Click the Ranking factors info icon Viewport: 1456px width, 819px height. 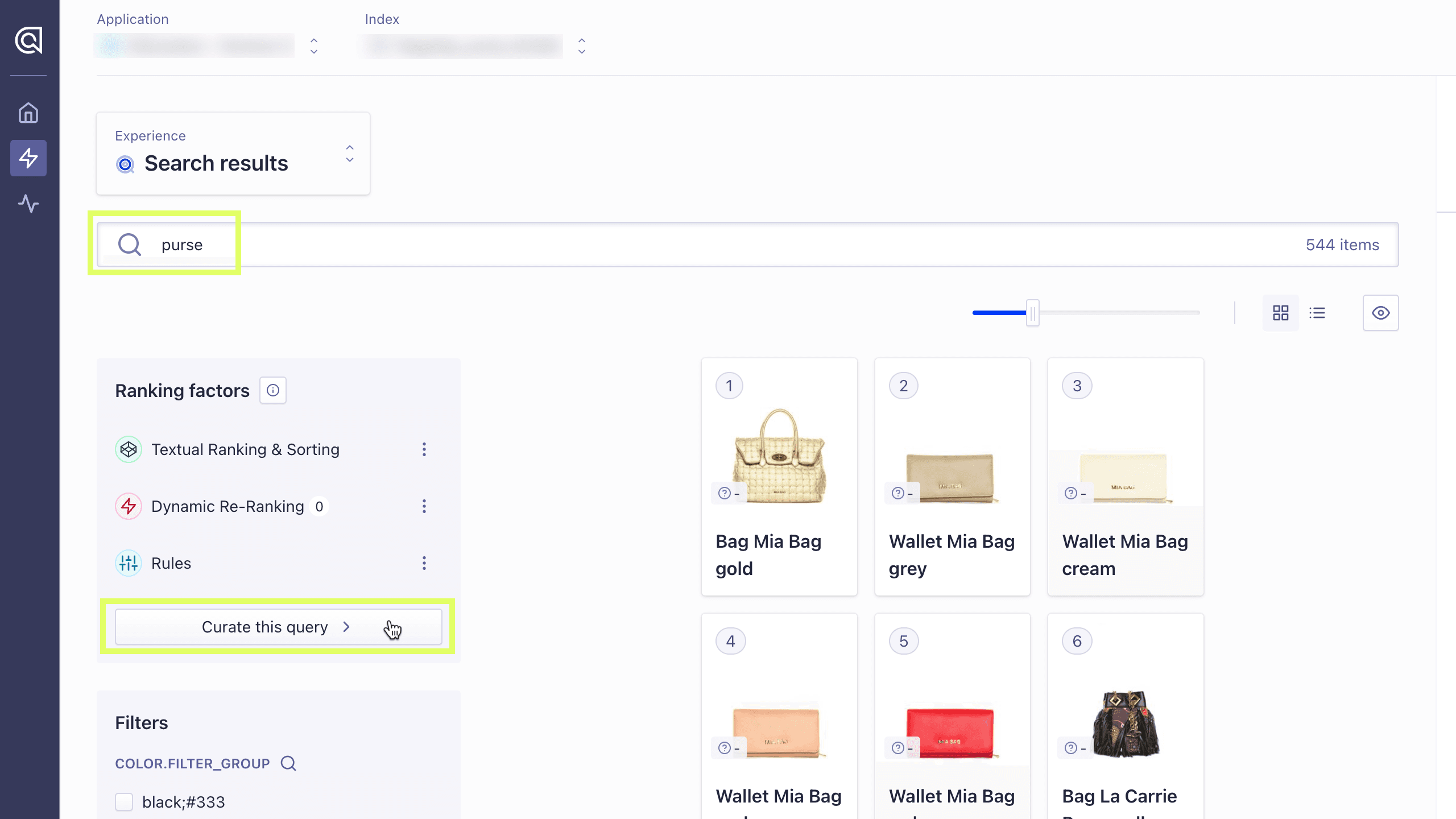coord(273,390)
